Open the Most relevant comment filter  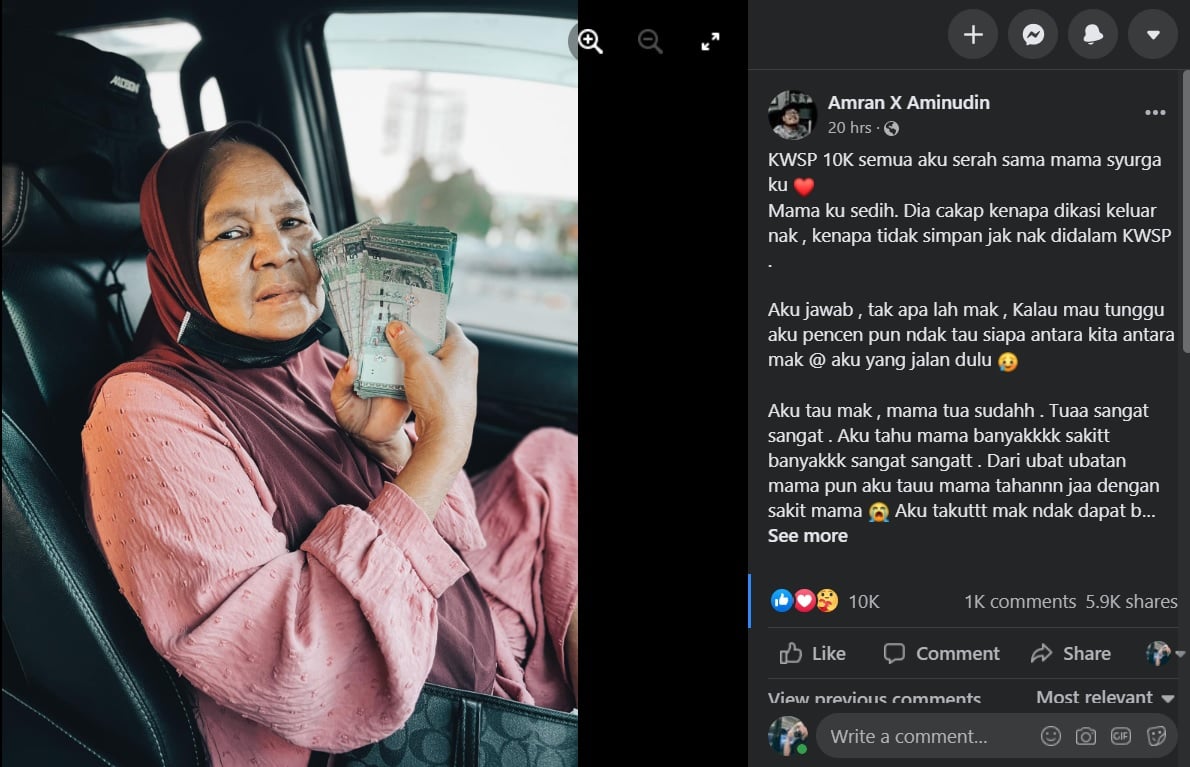pyautogui.click(x=1105, y=696)
